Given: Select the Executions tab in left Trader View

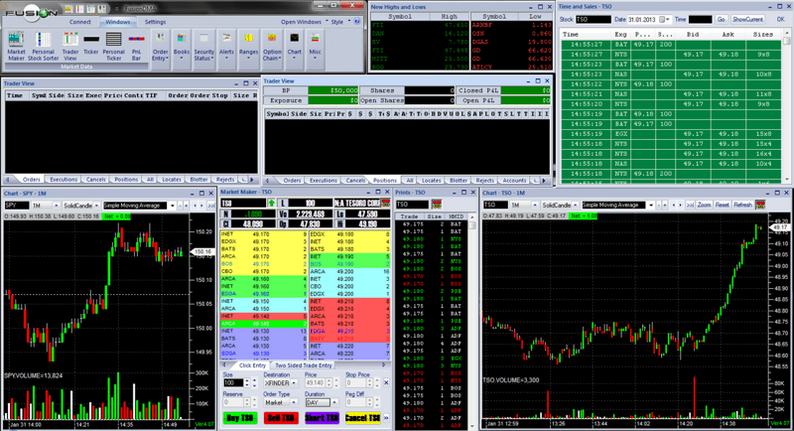Looking at the screenshot, I should [63, 179].
